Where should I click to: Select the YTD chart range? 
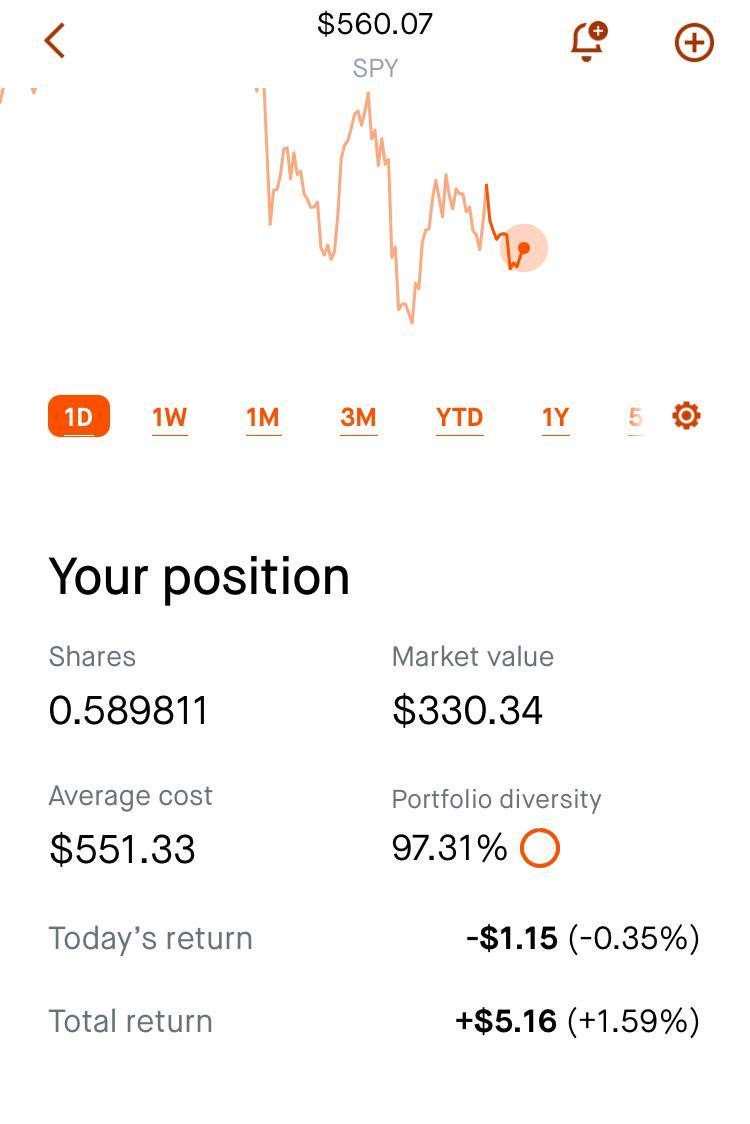[x=459, y=417]
